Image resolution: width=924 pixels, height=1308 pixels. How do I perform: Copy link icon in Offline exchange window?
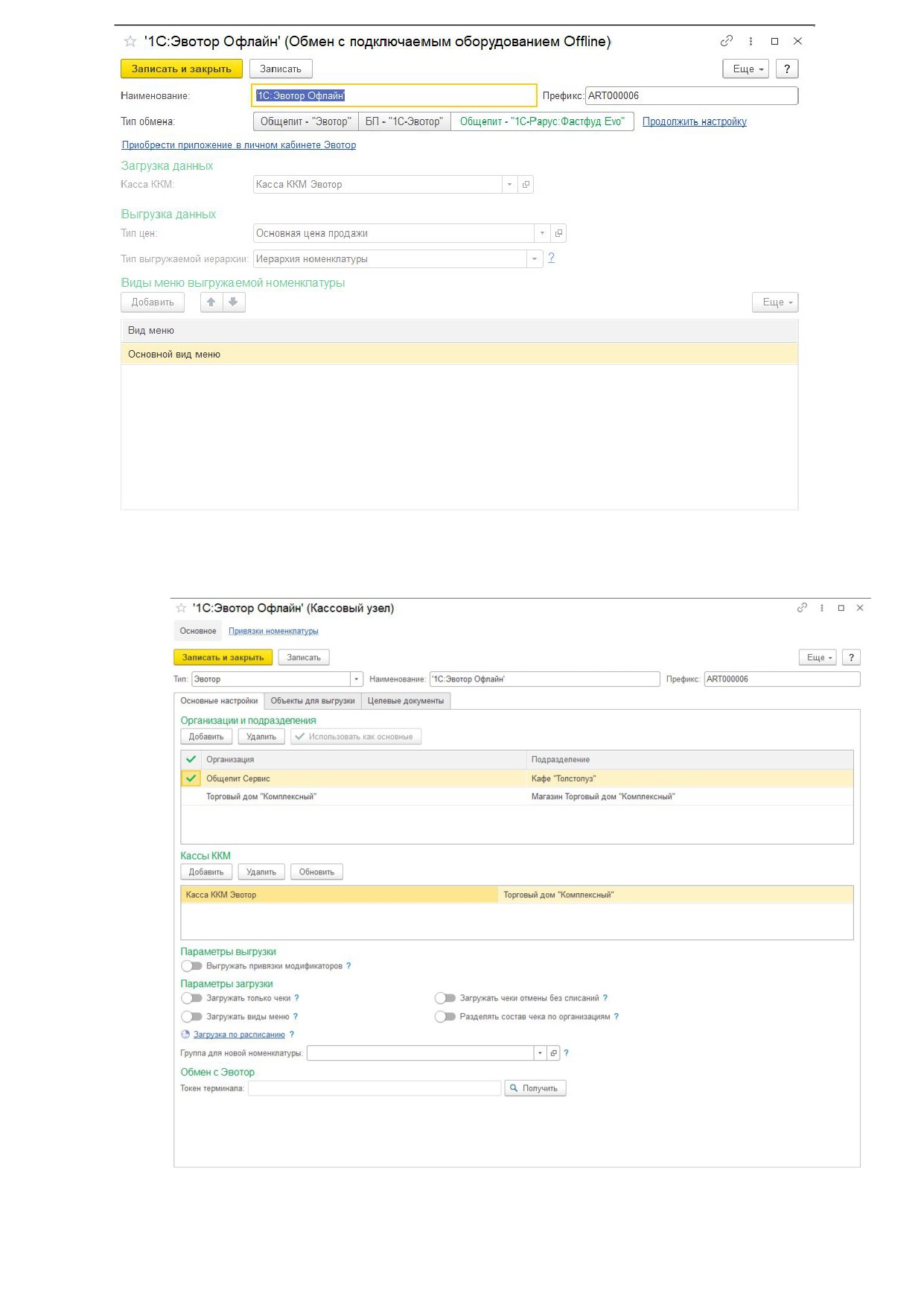[x=727, y=41]
